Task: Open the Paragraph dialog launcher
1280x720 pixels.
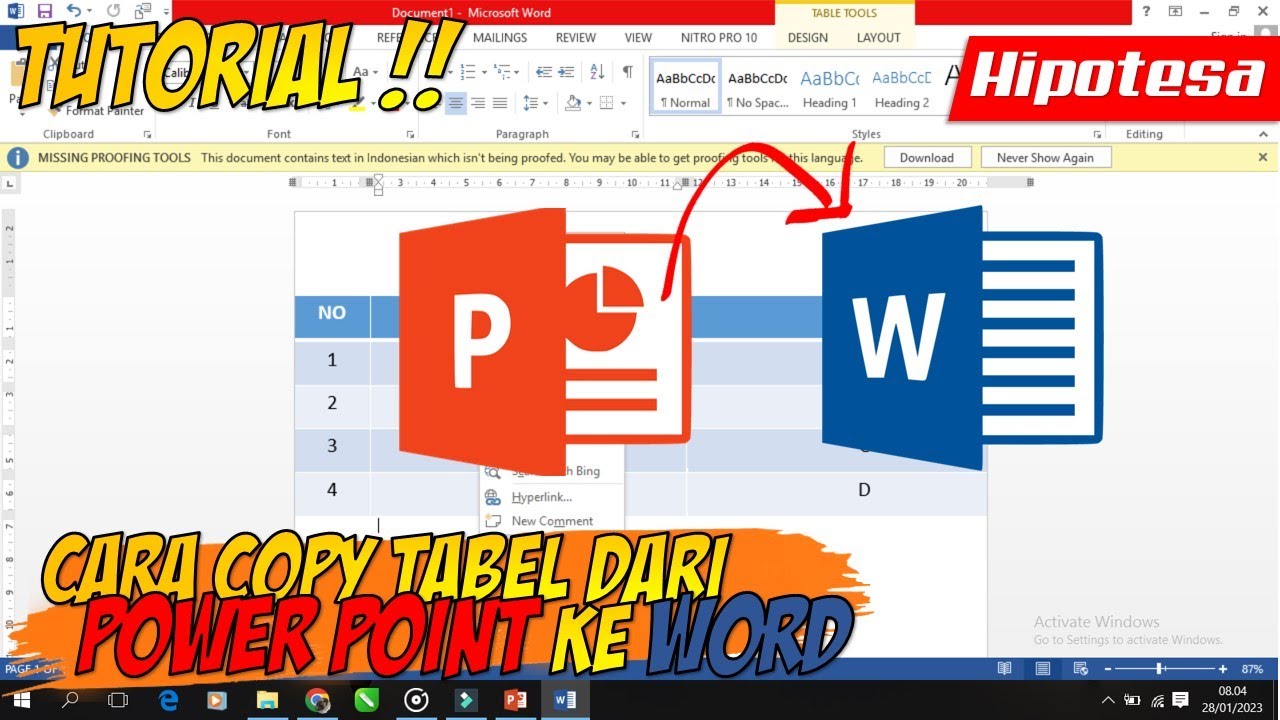Action: point(634,134)
